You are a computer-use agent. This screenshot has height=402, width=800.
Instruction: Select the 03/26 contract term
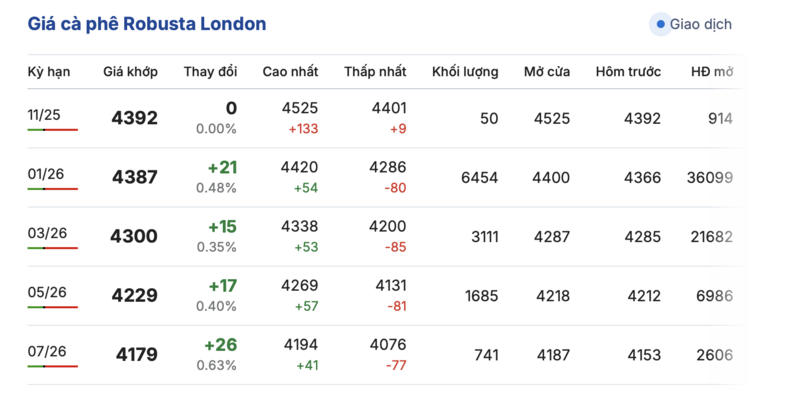(44, 232)
